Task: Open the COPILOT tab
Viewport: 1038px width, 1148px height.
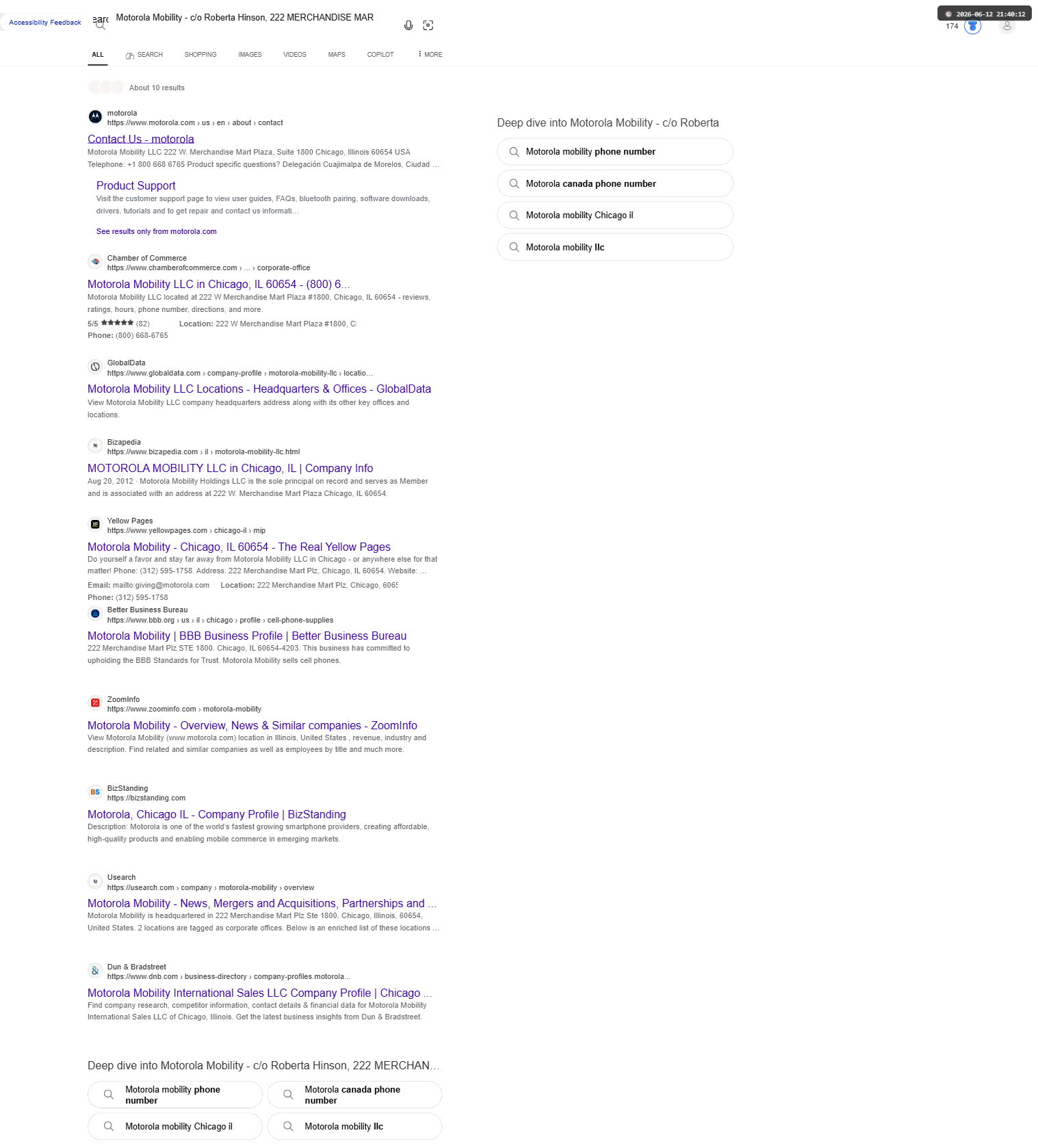Action: [380, 55]
